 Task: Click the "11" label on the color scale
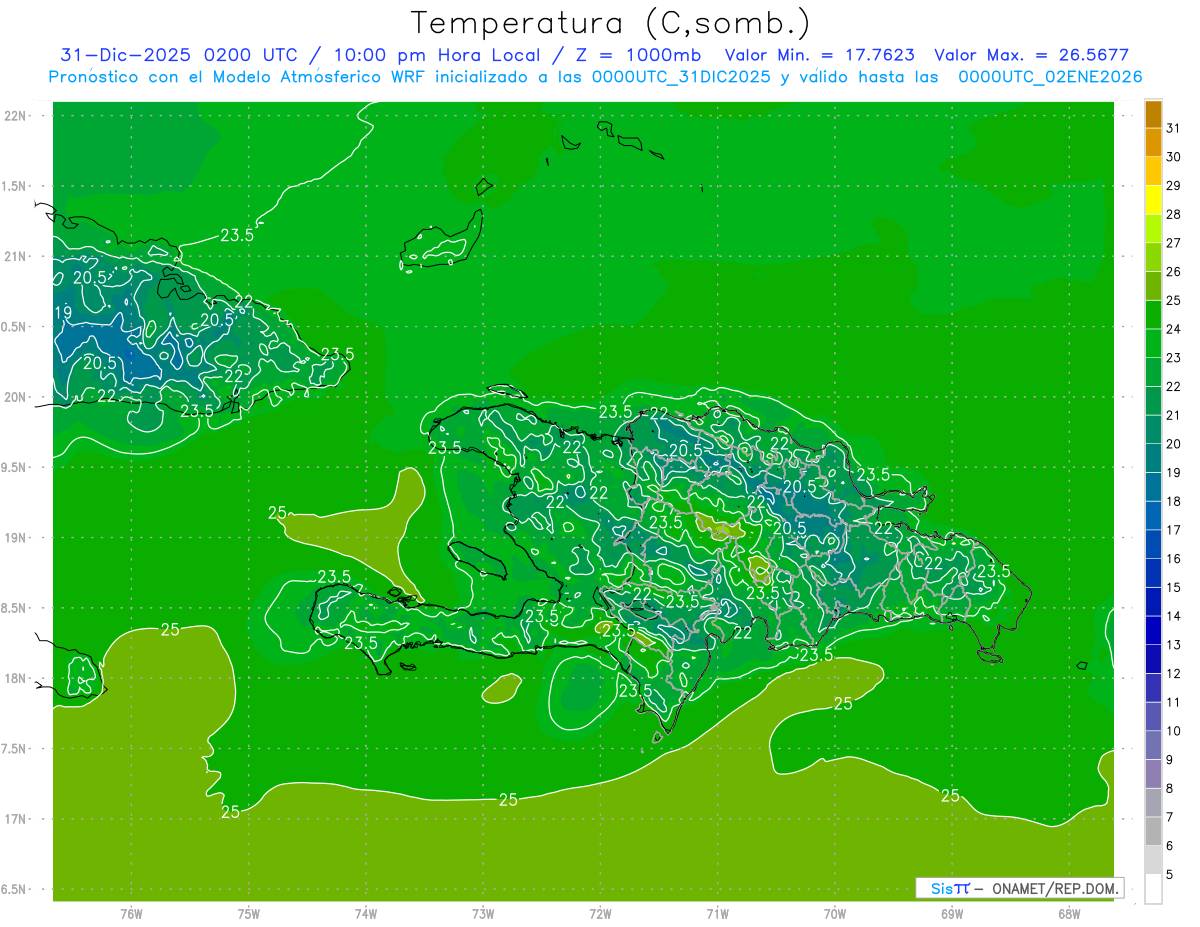click(x=1174, y=702)
